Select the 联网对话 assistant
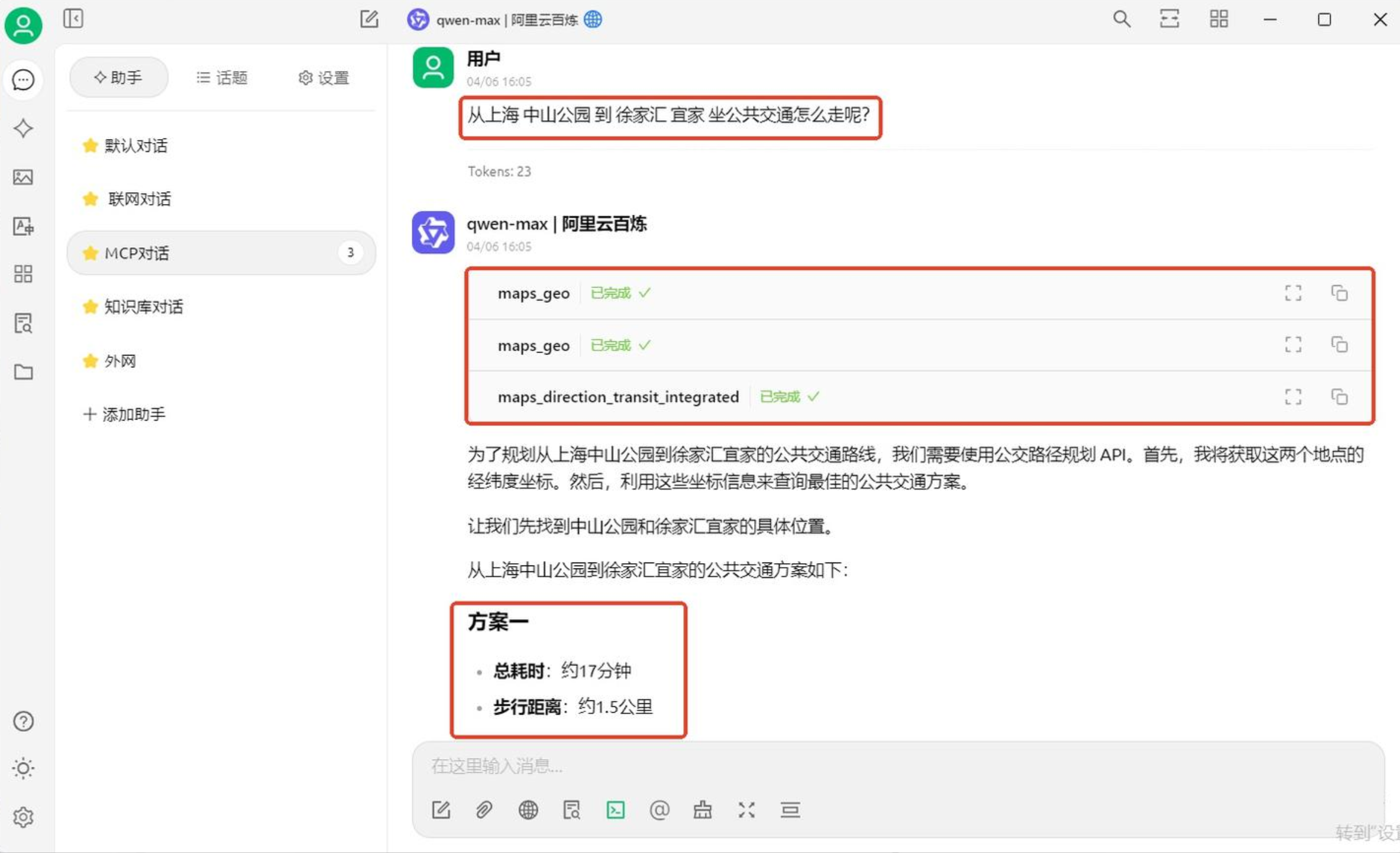1400x853 pixels. 221,199
